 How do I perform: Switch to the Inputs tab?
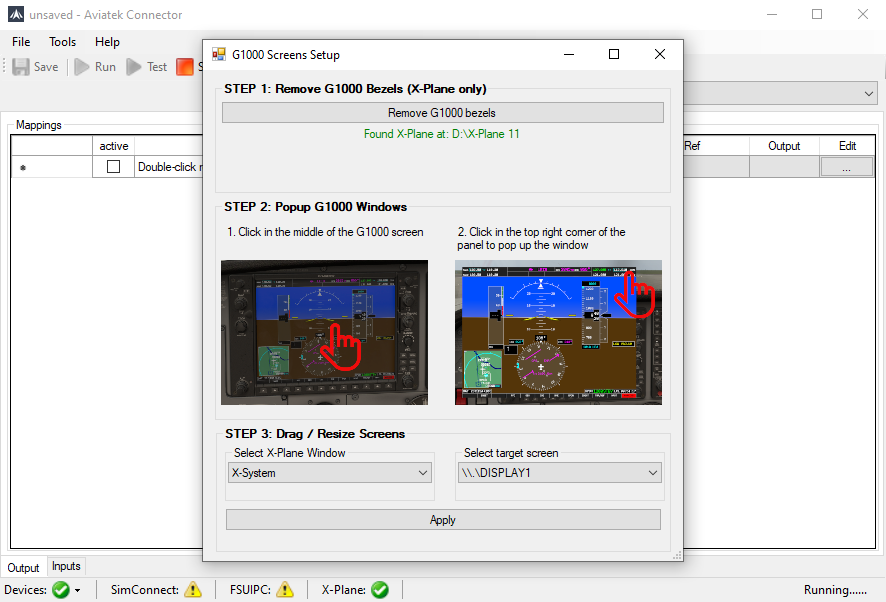tap(67, 567)
